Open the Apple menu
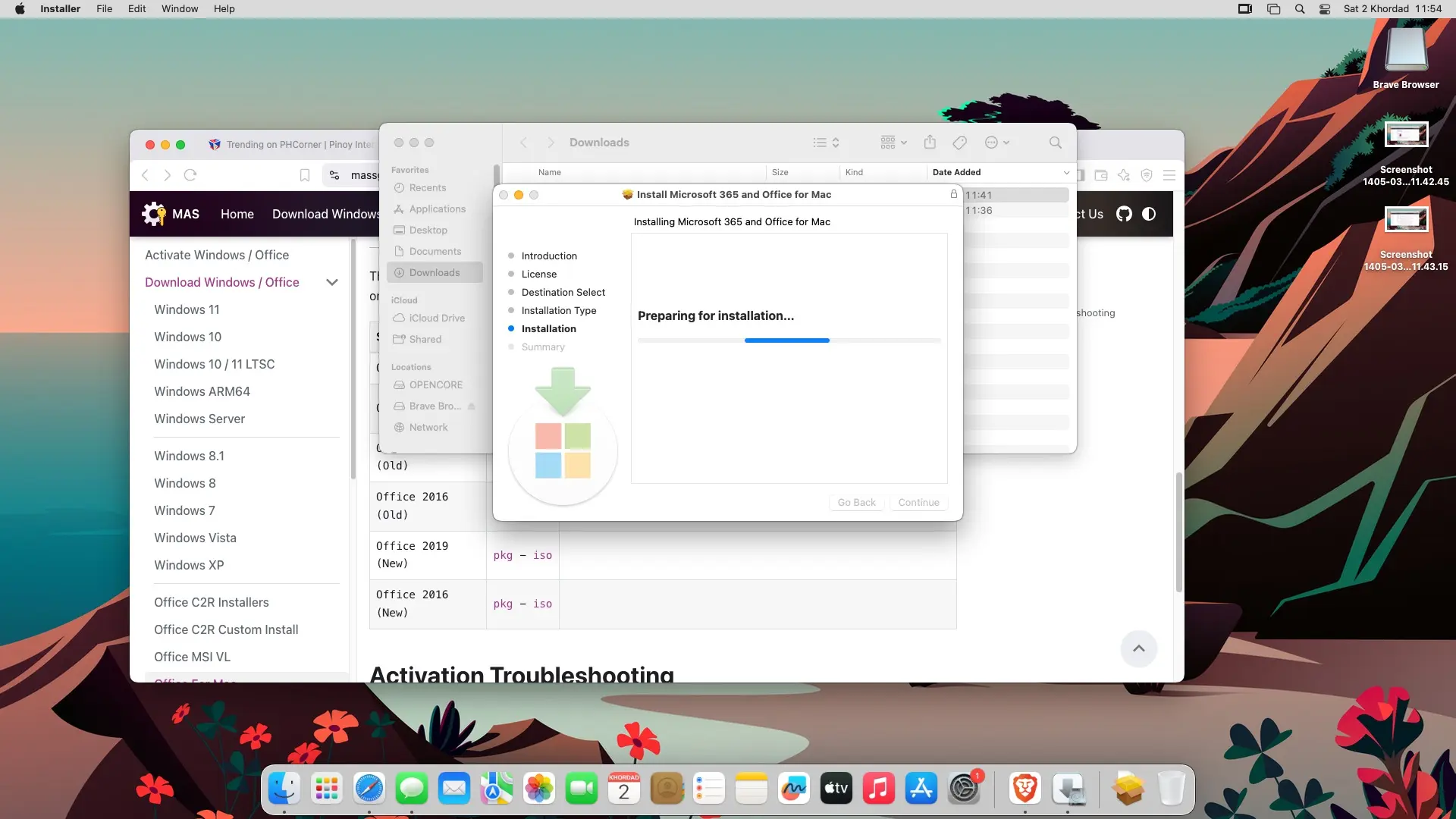The height and width of the screenshot is (819, 1456). coord(20,9)
